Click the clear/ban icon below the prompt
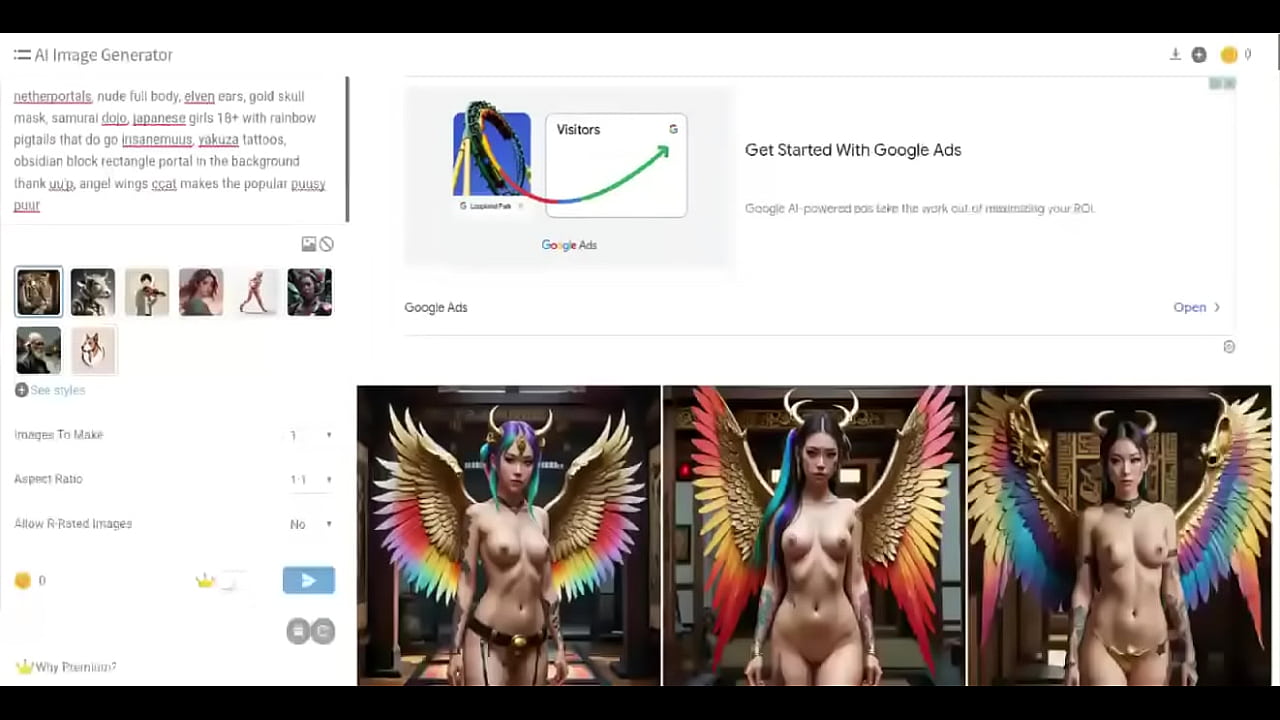Viewport: 1280px width, 720px height. pos(326,244)
